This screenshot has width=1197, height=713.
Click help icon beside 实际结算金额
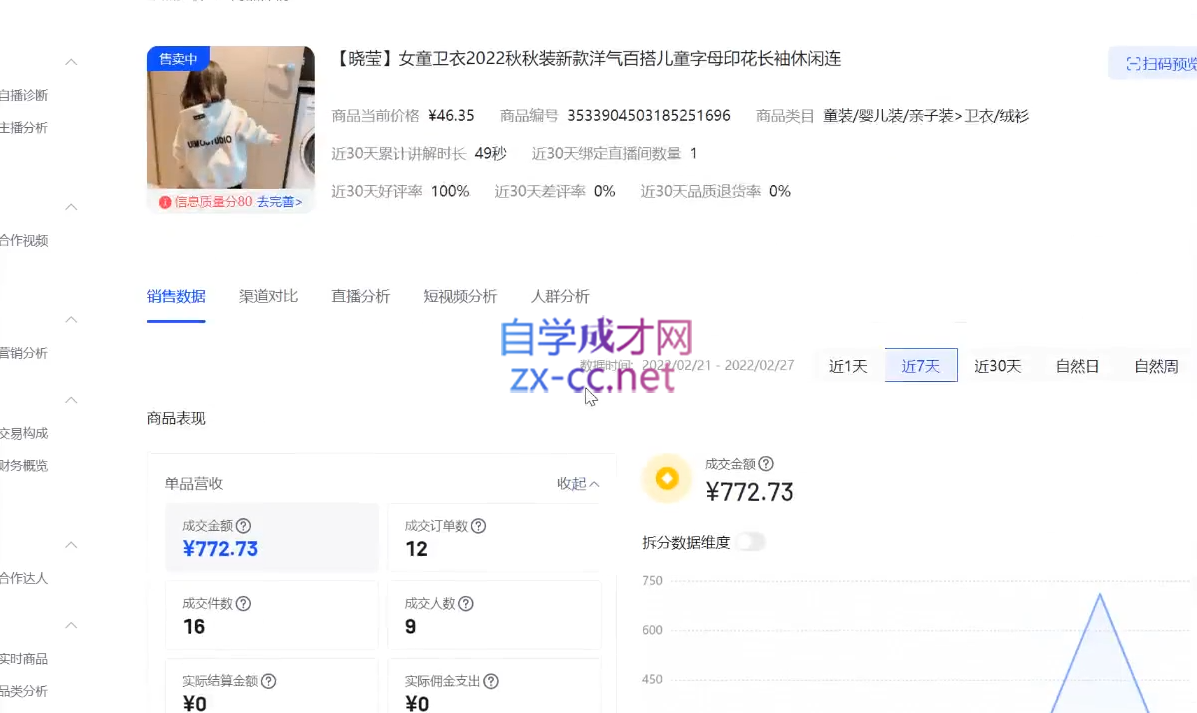[x=269, y=681]
